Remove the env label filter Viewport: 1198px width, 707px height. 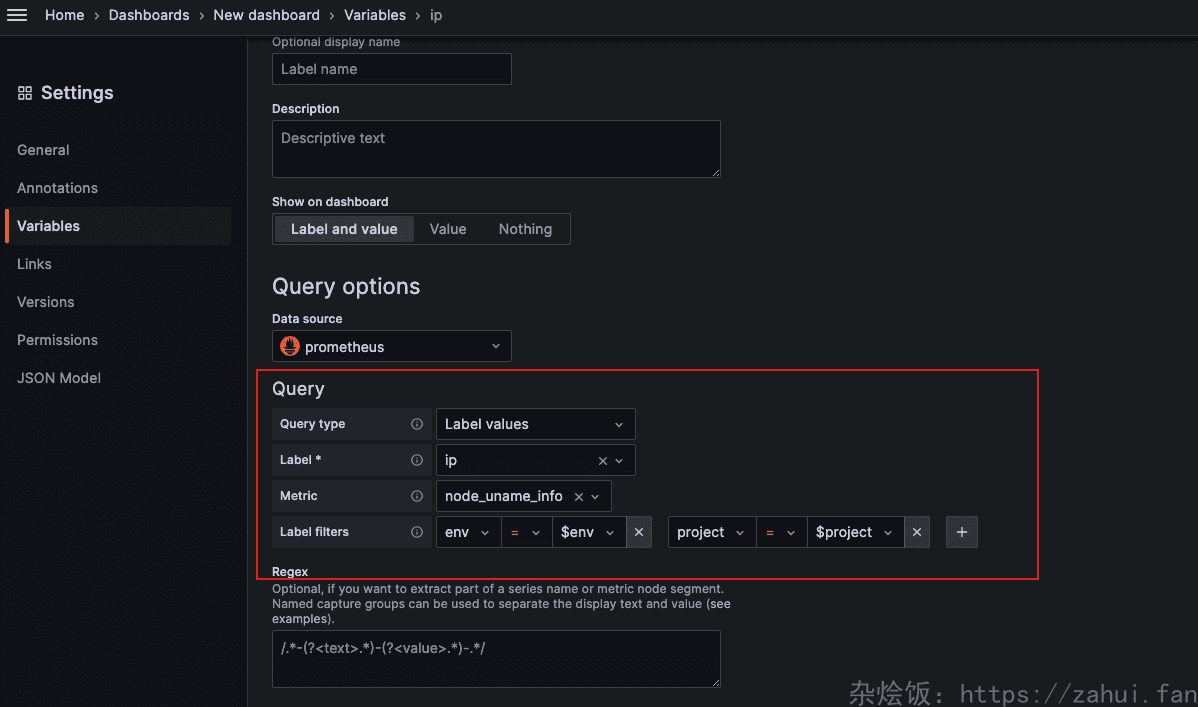tap(639, 532)
